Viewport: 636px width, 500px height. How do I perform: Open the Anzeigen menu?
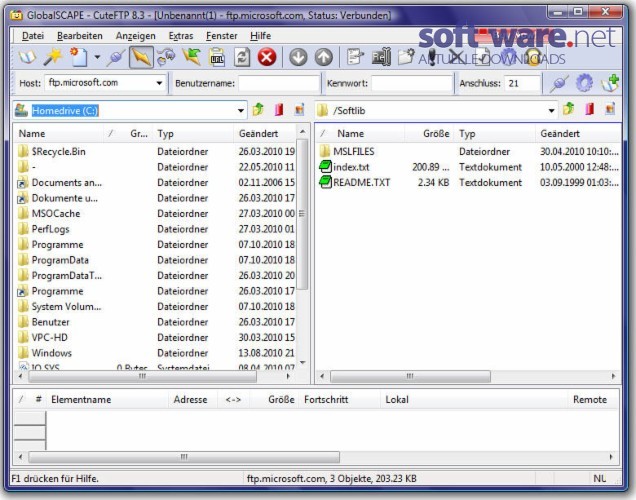[x=135, y=36]
